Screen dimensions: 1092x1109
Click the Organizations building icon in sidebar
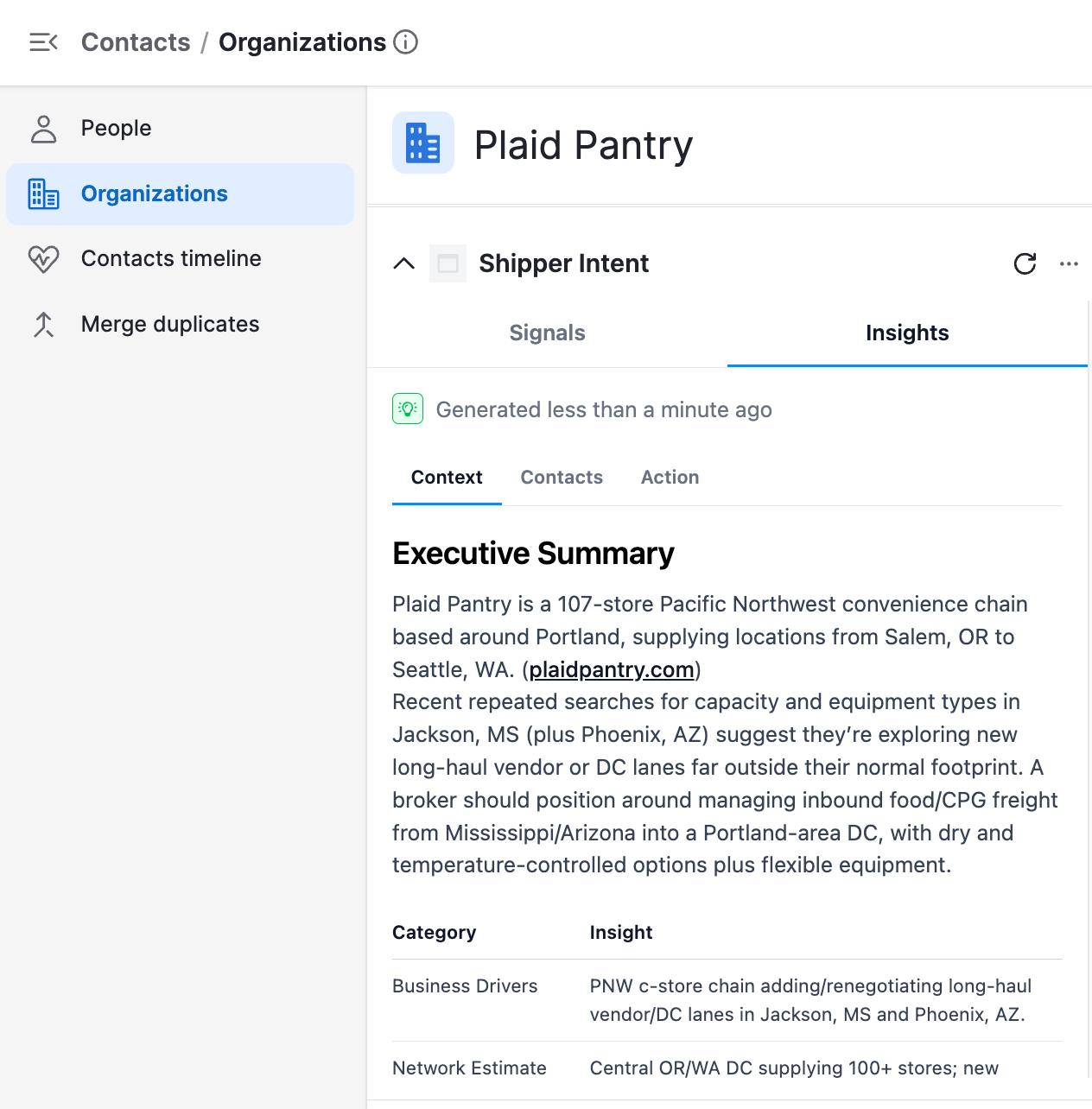pyautogui.click(x=43, y=194)
